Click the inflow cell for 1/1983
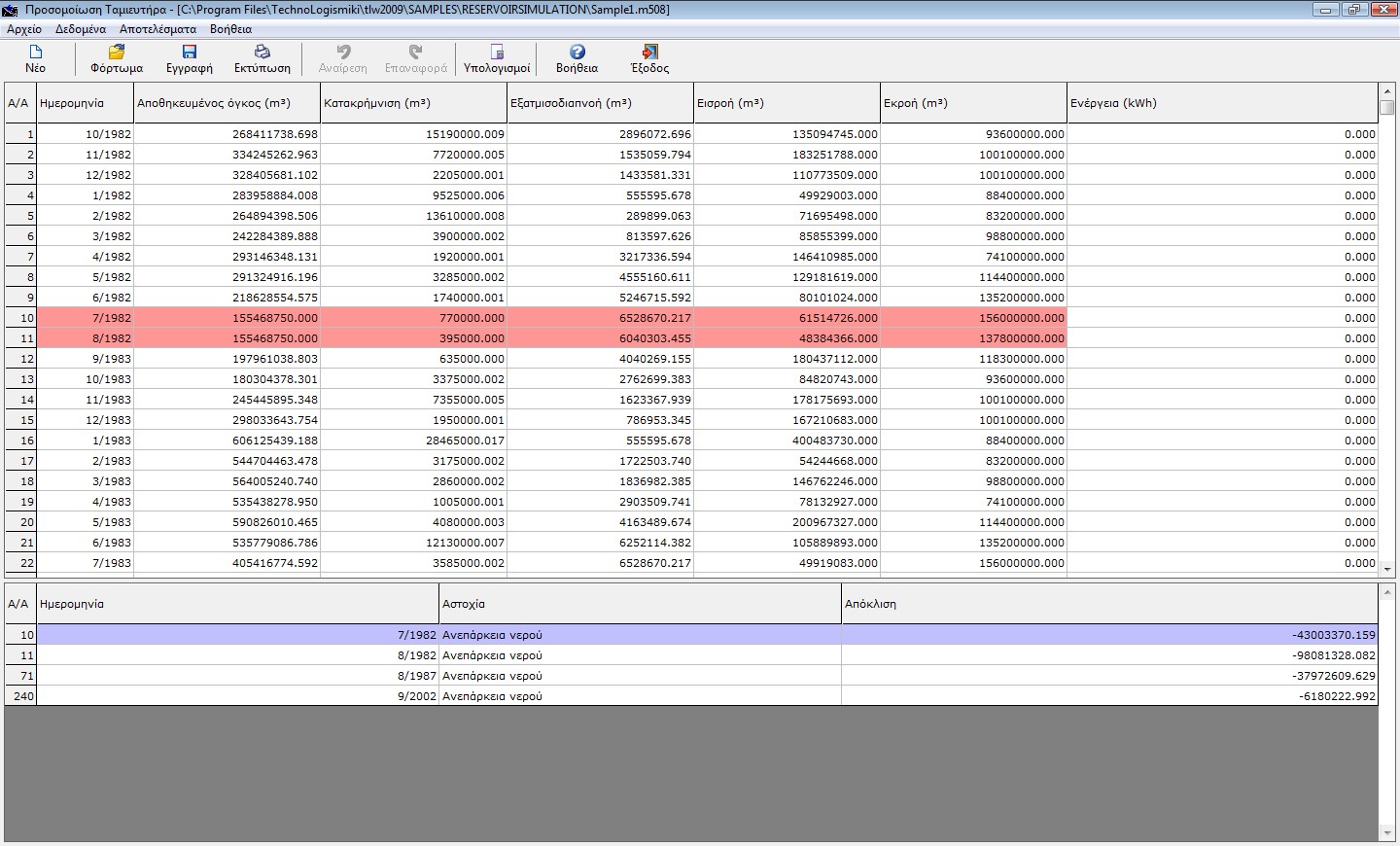The height and width of the screenshot is (846, 1400). (787, 441)
